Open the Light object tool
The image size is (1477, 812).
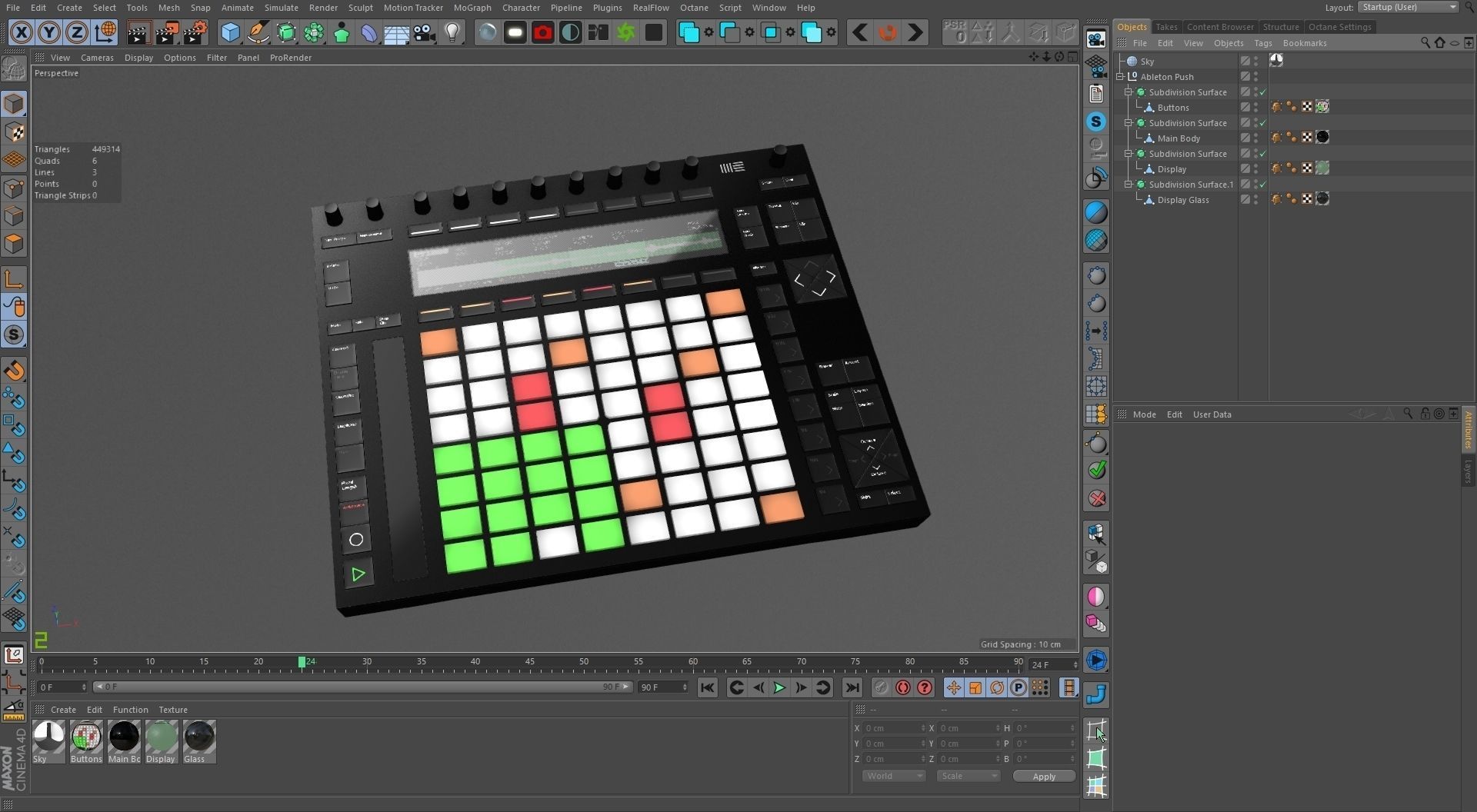[x=452, y=32]
